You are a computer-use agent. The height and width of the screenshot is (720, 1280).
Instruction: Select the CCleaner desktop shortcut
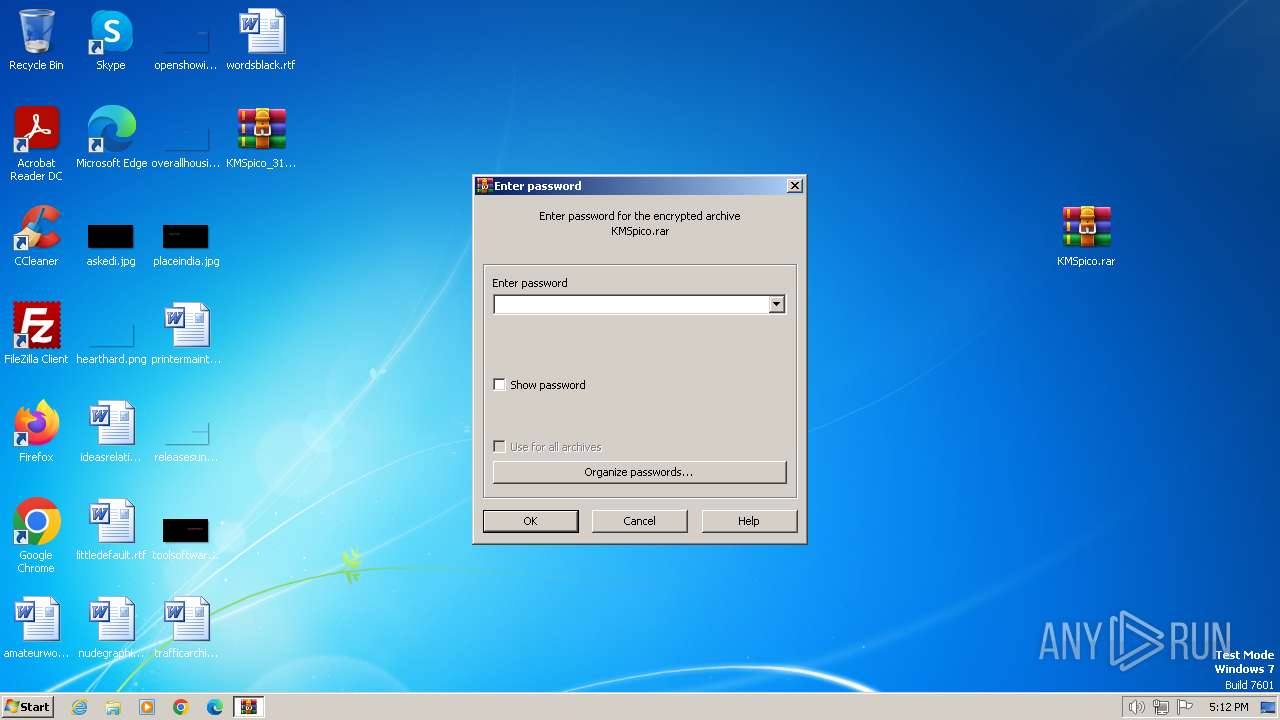(x=36, y=236)
